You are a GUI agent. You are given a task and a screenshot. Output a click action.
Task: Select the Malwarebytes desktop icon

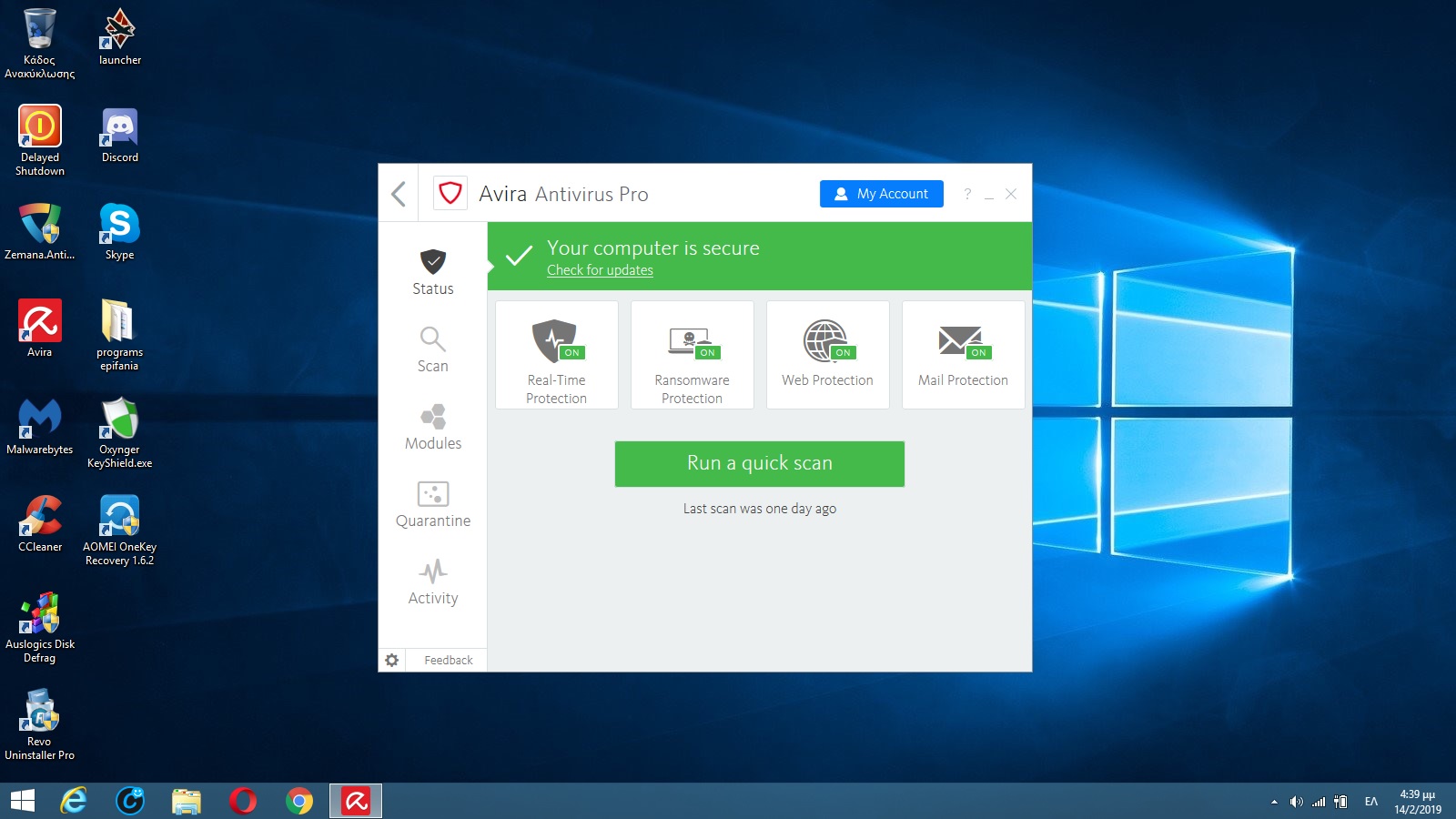point(40,427)
